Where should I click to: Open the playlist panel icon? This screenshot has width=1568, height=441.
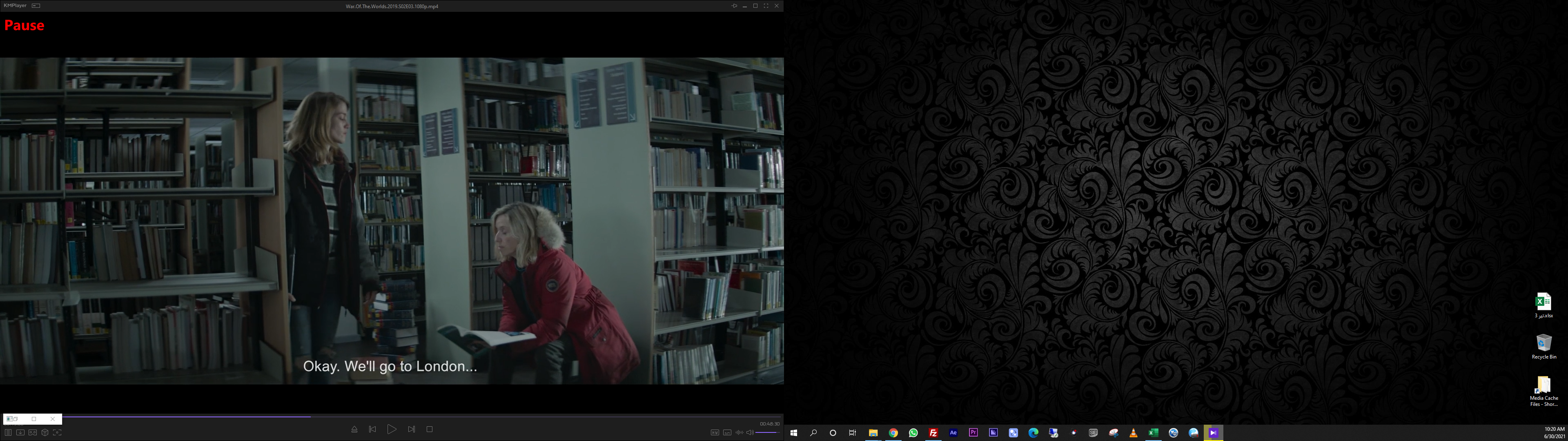pyautogui.click(x=8, y=432)
